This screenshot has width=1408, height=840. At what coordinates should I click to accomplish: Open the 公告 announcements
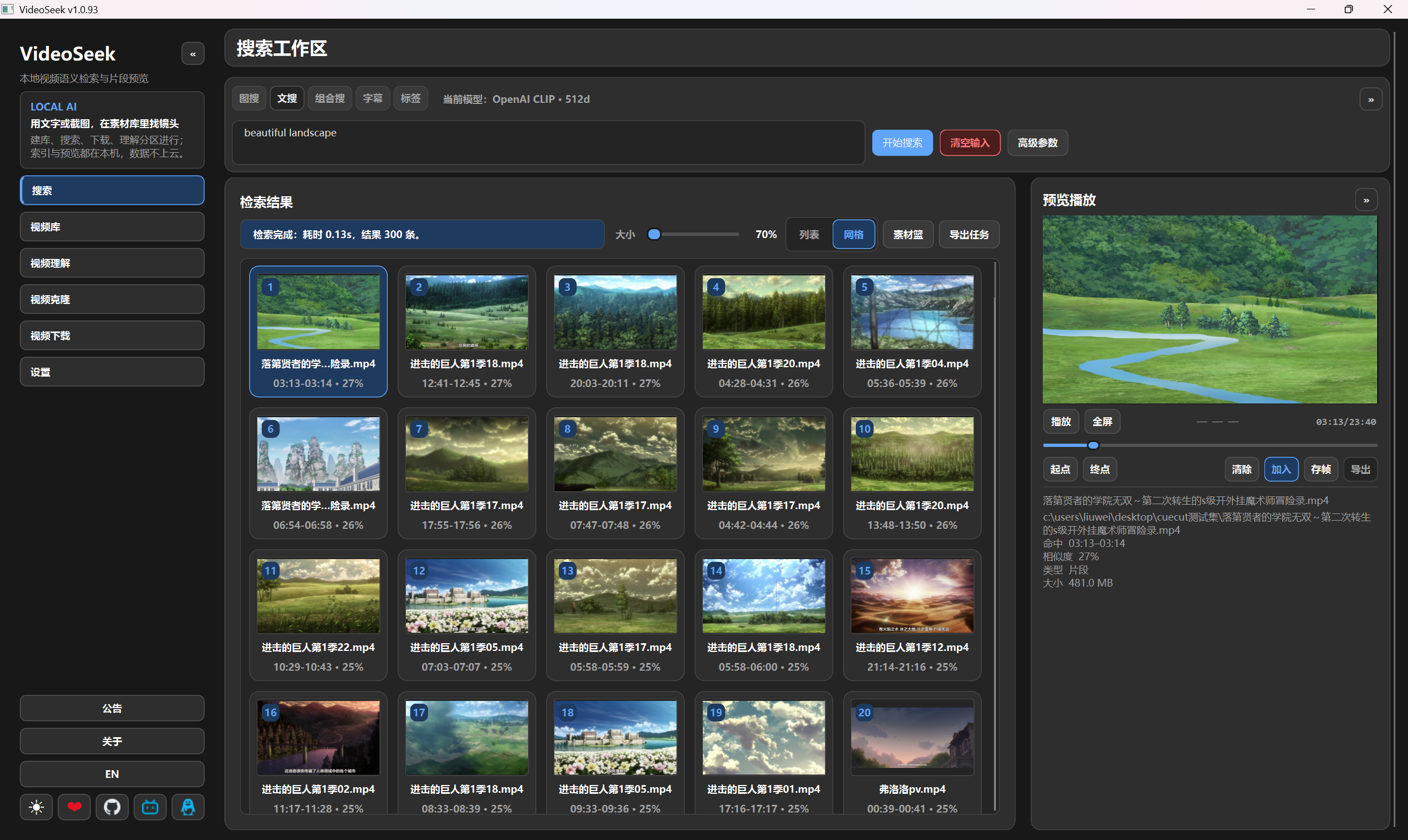[x=112, y=708]
